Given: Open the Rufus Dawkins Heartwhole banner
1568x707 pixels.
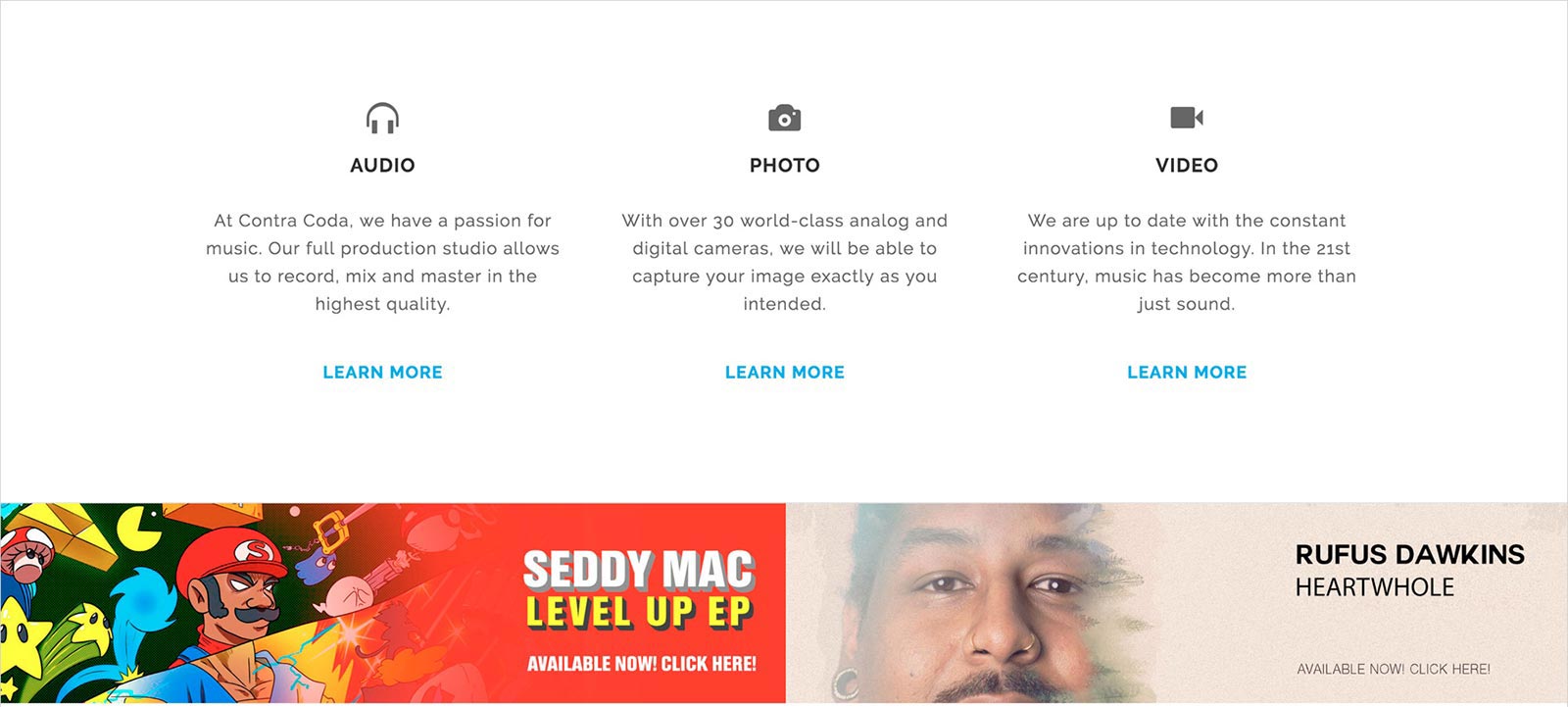Looking at the screenshot, I should coord(1177,603).
